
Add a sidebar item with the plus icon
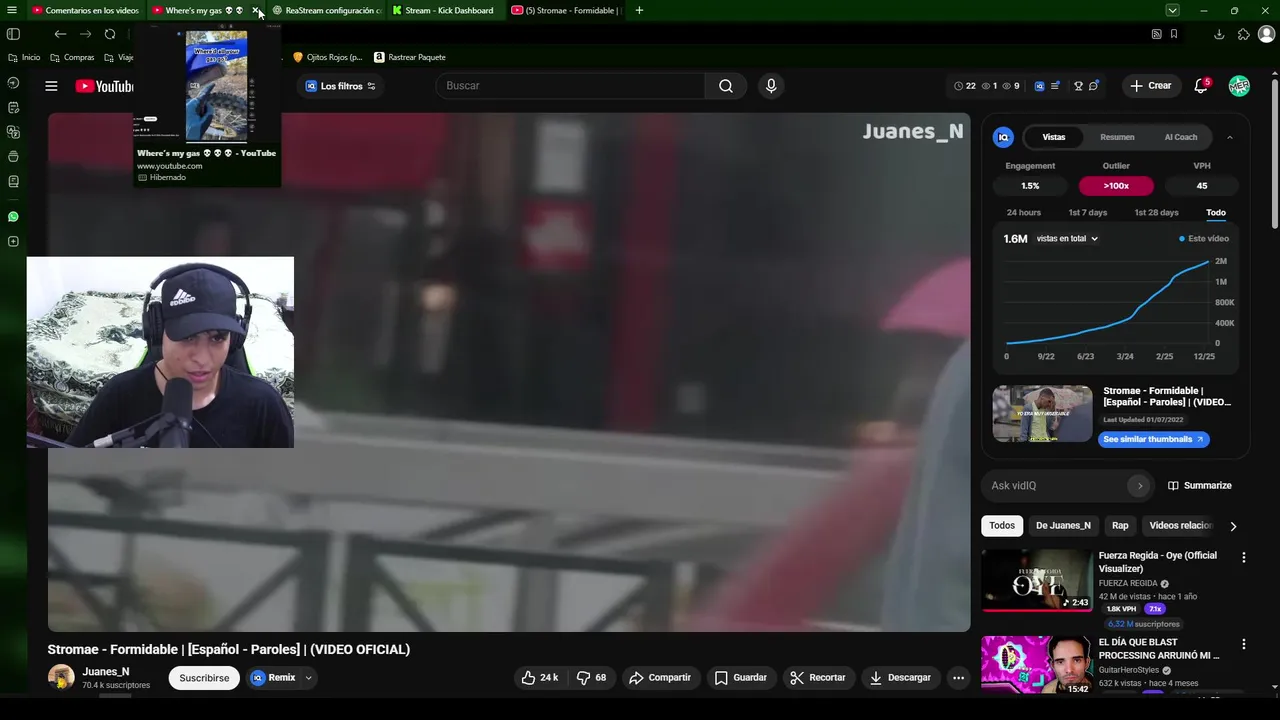coord(13,241)
